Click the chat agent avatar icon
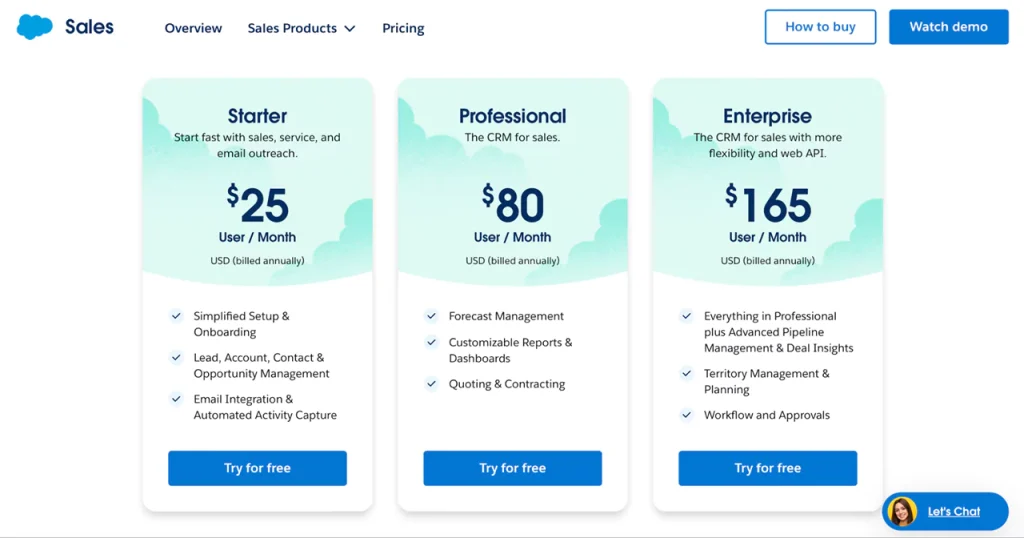The width and height of the screenshot is (1024, 538). (902, 512)
